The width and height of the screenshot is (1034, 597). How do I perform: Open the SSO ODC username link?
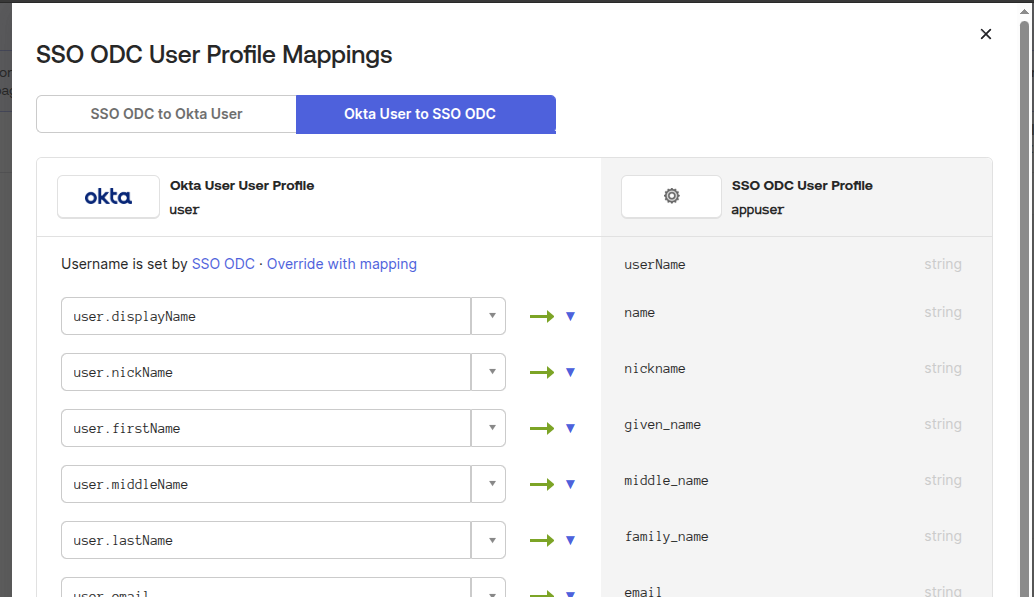click(223, 264)
